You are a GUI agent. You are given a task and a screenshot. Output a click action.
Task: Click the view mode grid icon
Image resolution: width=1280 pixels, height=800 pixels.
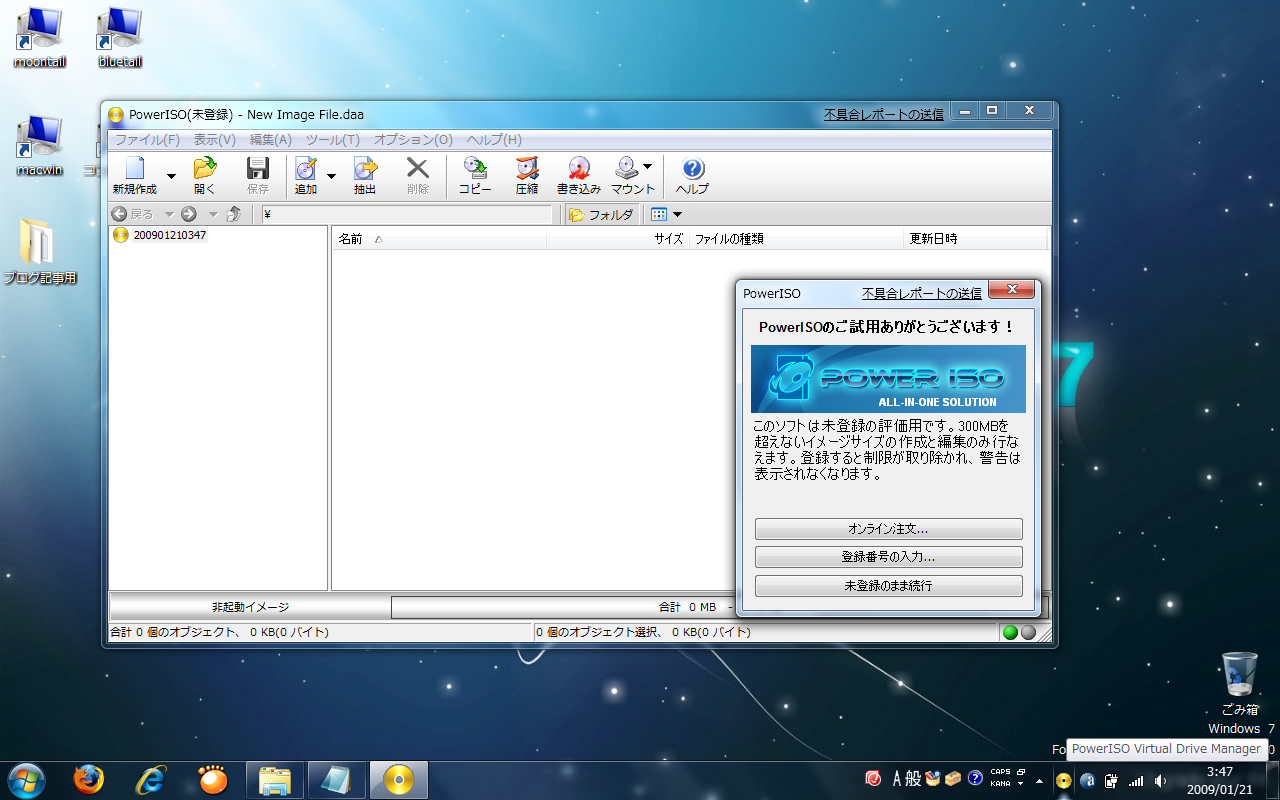[x=658, y=214]
